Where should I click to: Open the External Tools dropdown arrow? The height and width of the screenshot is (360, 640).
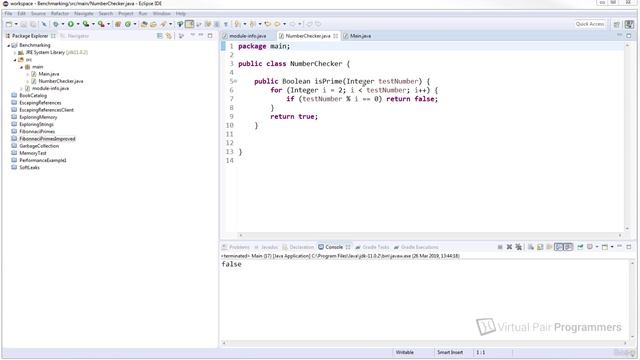click(109, 24)
